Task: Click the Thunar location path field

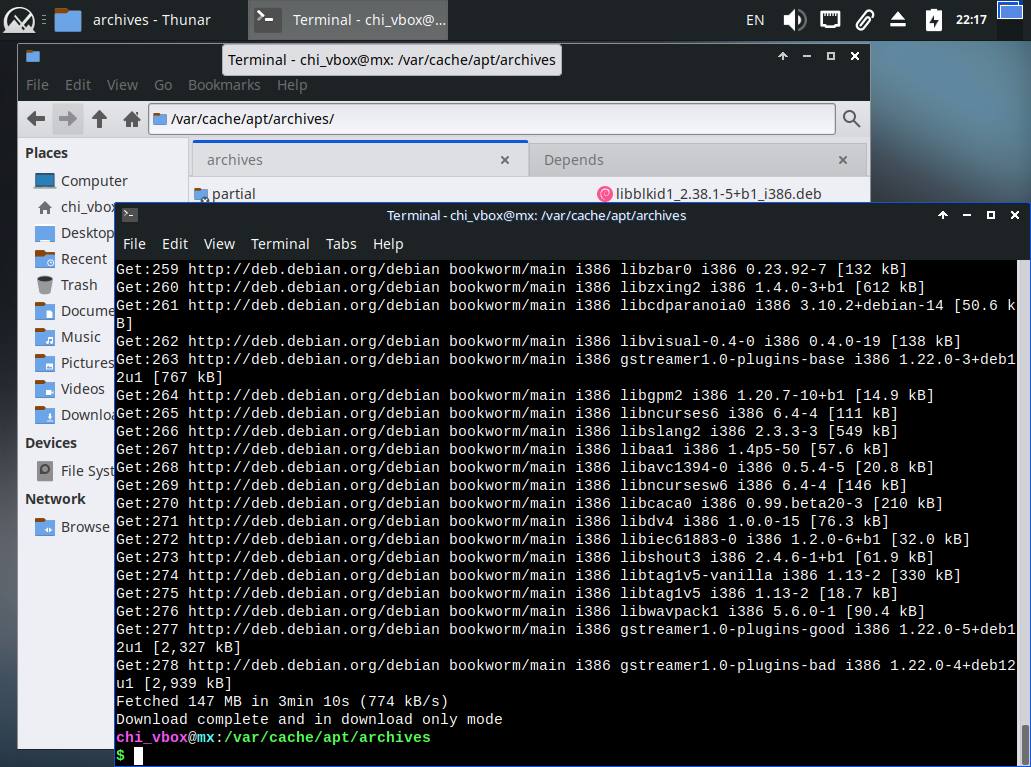Action: pyautogui.click(x=492, y=119)
